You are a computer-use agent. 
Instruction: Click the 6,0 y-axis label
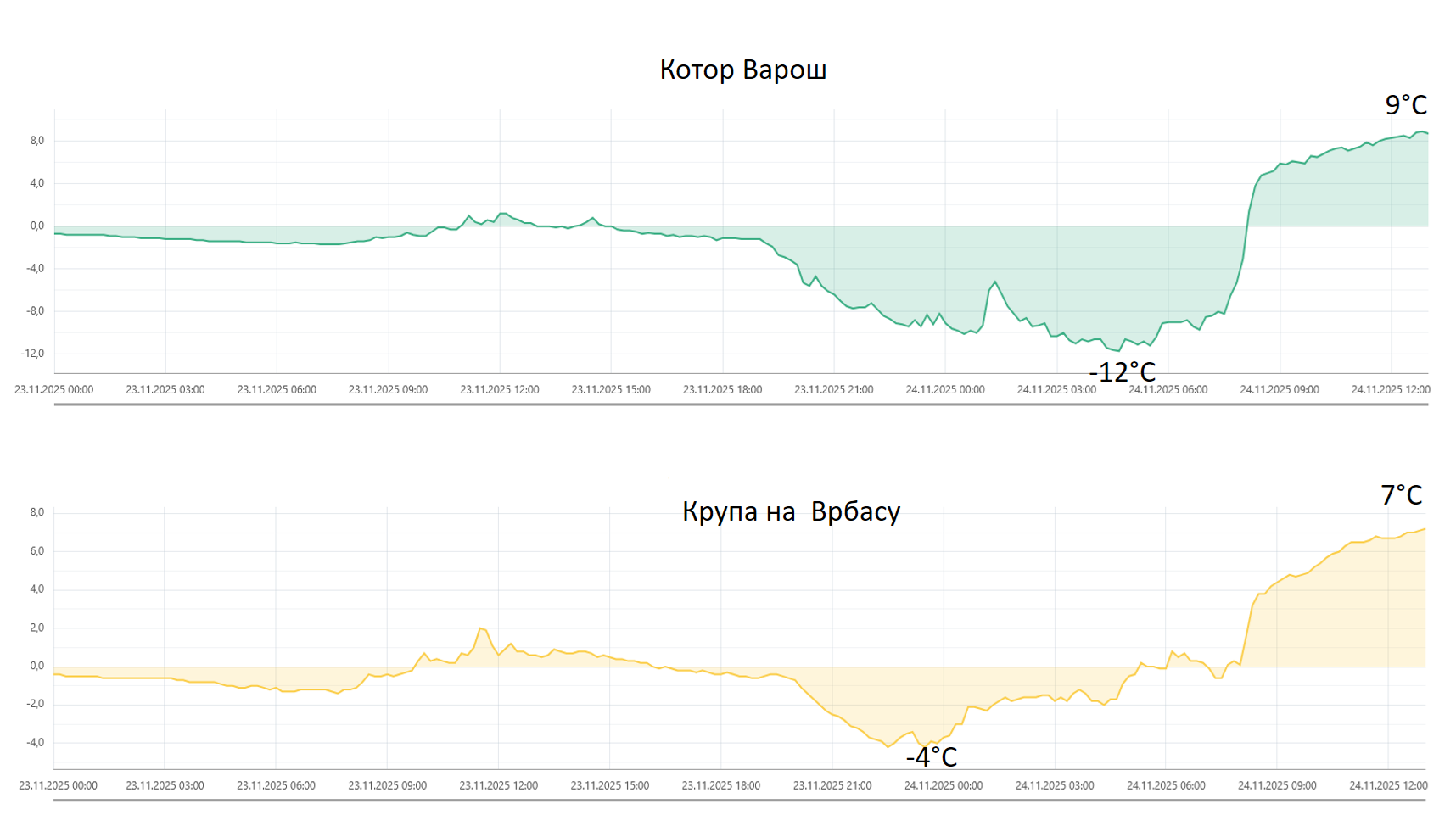click(36, 551)
